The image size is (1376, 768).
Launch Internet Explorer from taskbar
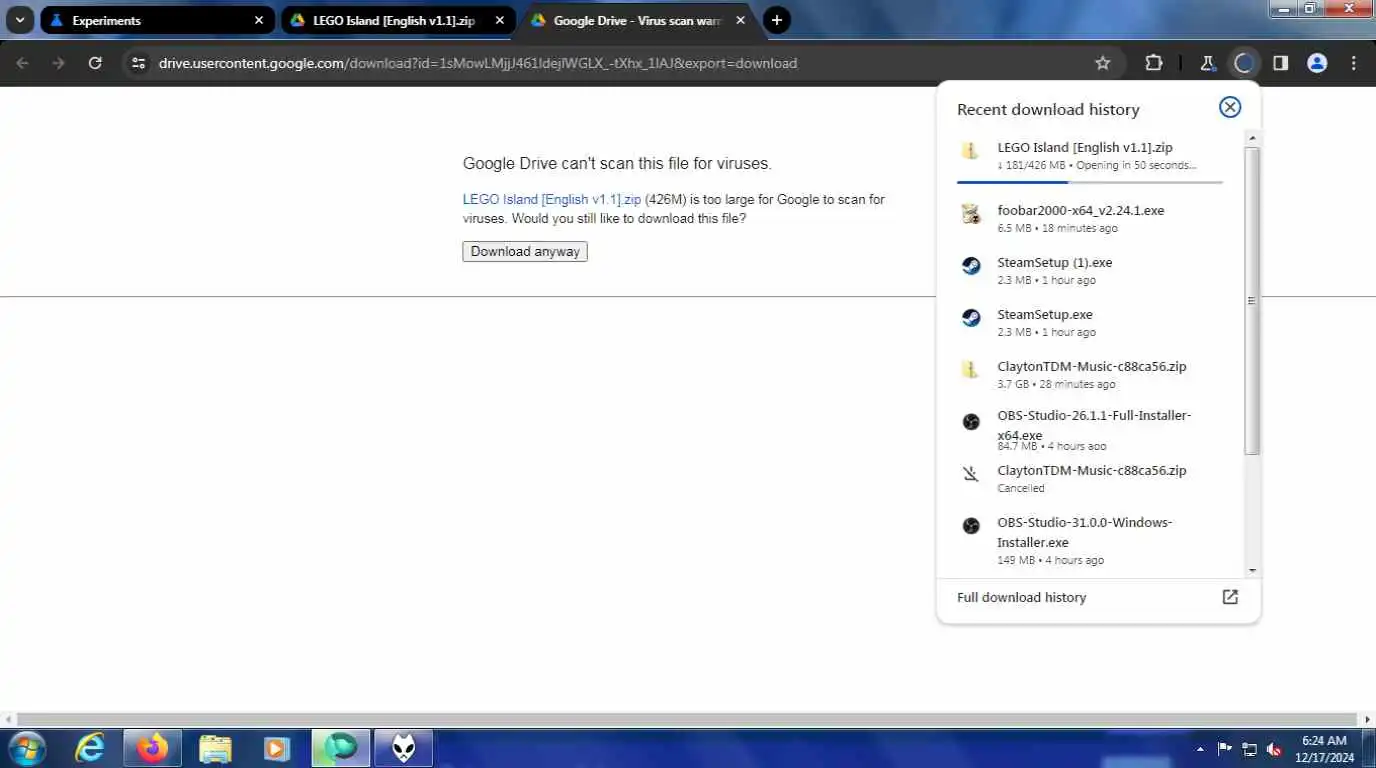tap(91, 748)
